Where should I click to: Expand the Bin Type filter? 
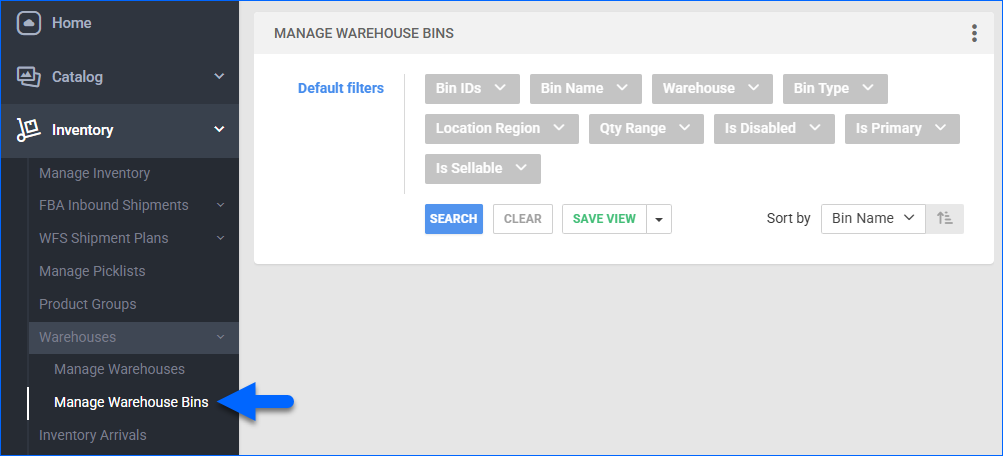point(834,88)
